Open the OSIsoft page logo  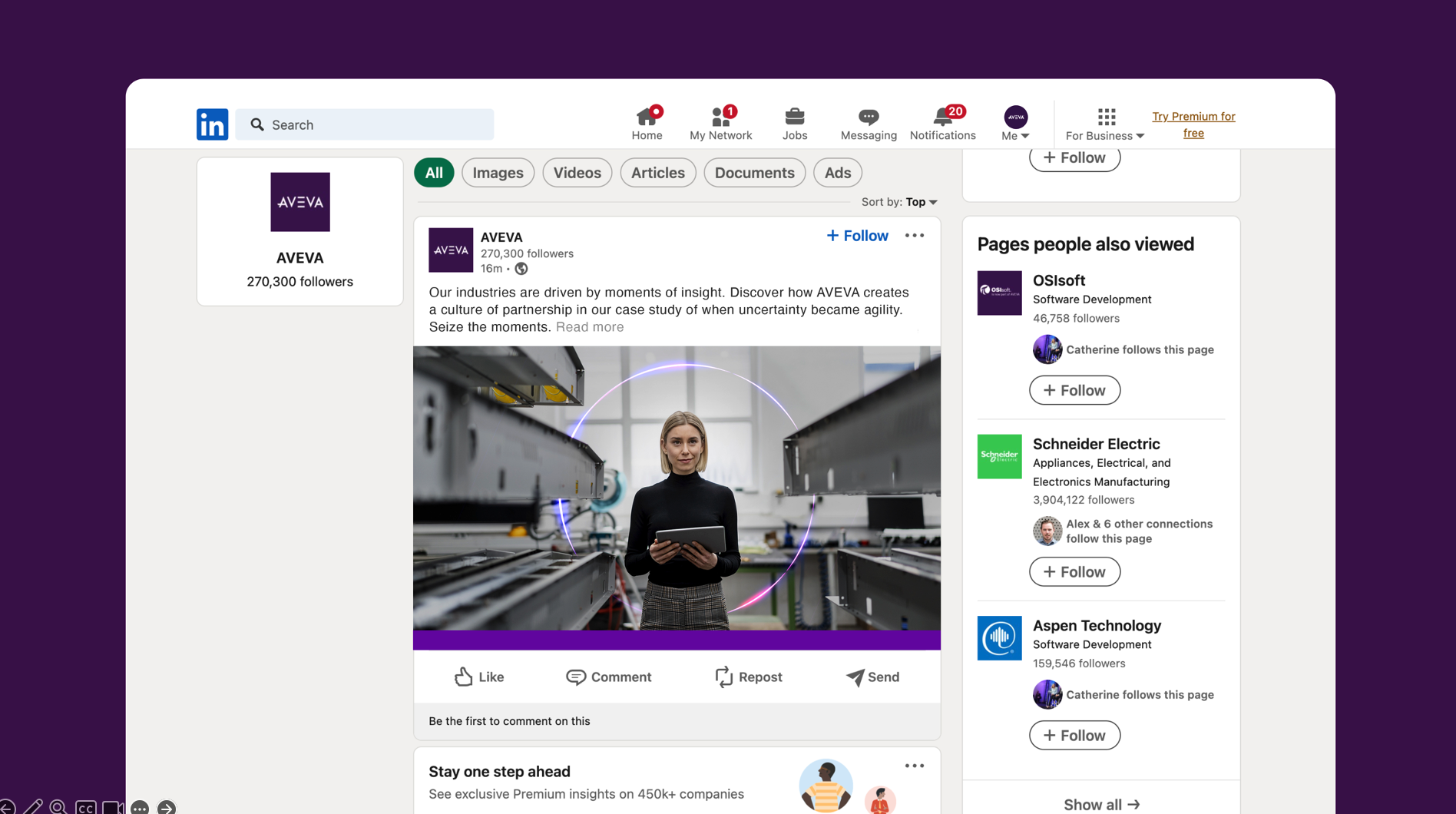tap(999, 293)
